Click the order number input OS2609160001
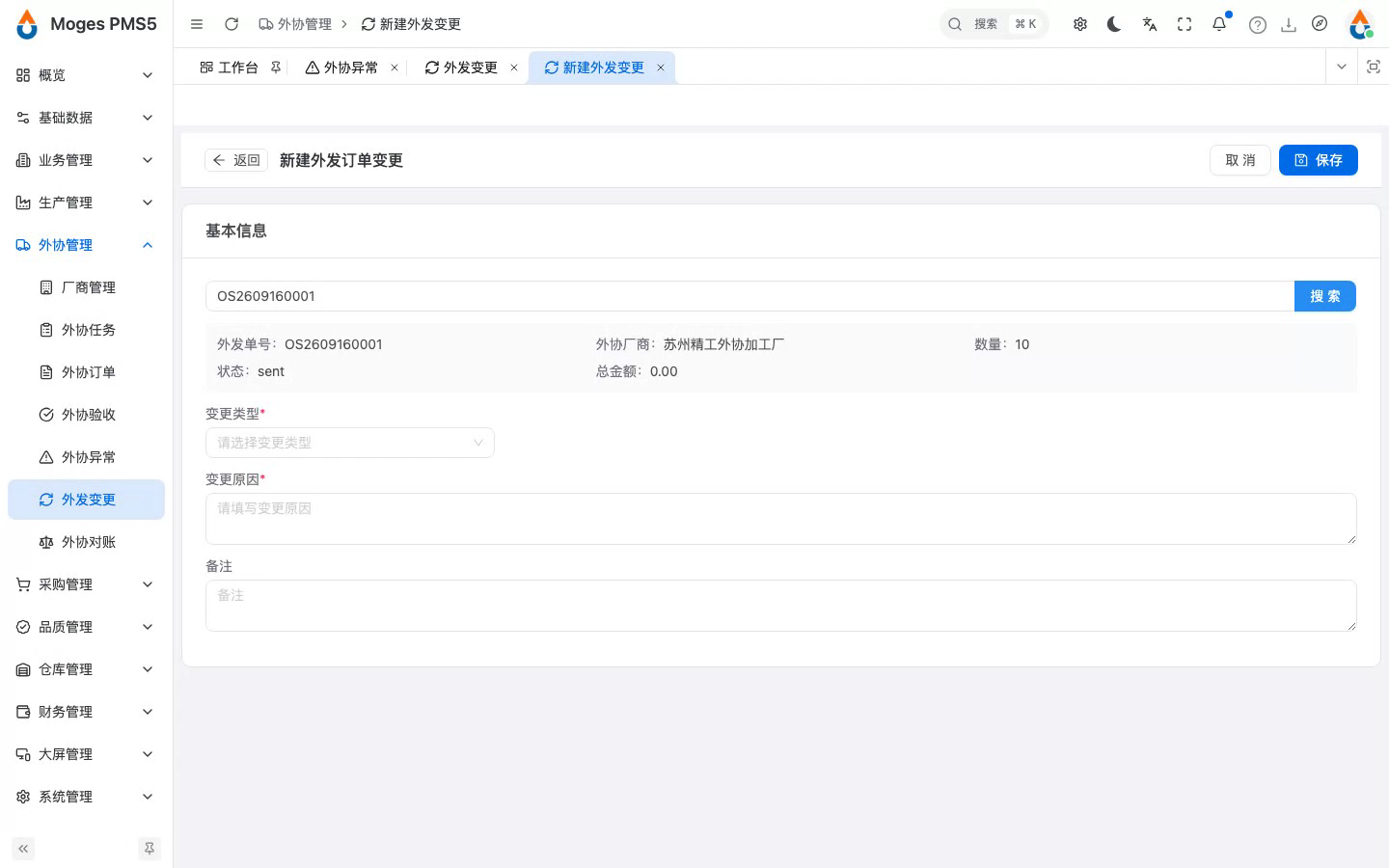1389x868 pixels. click(x=749, y=296)
